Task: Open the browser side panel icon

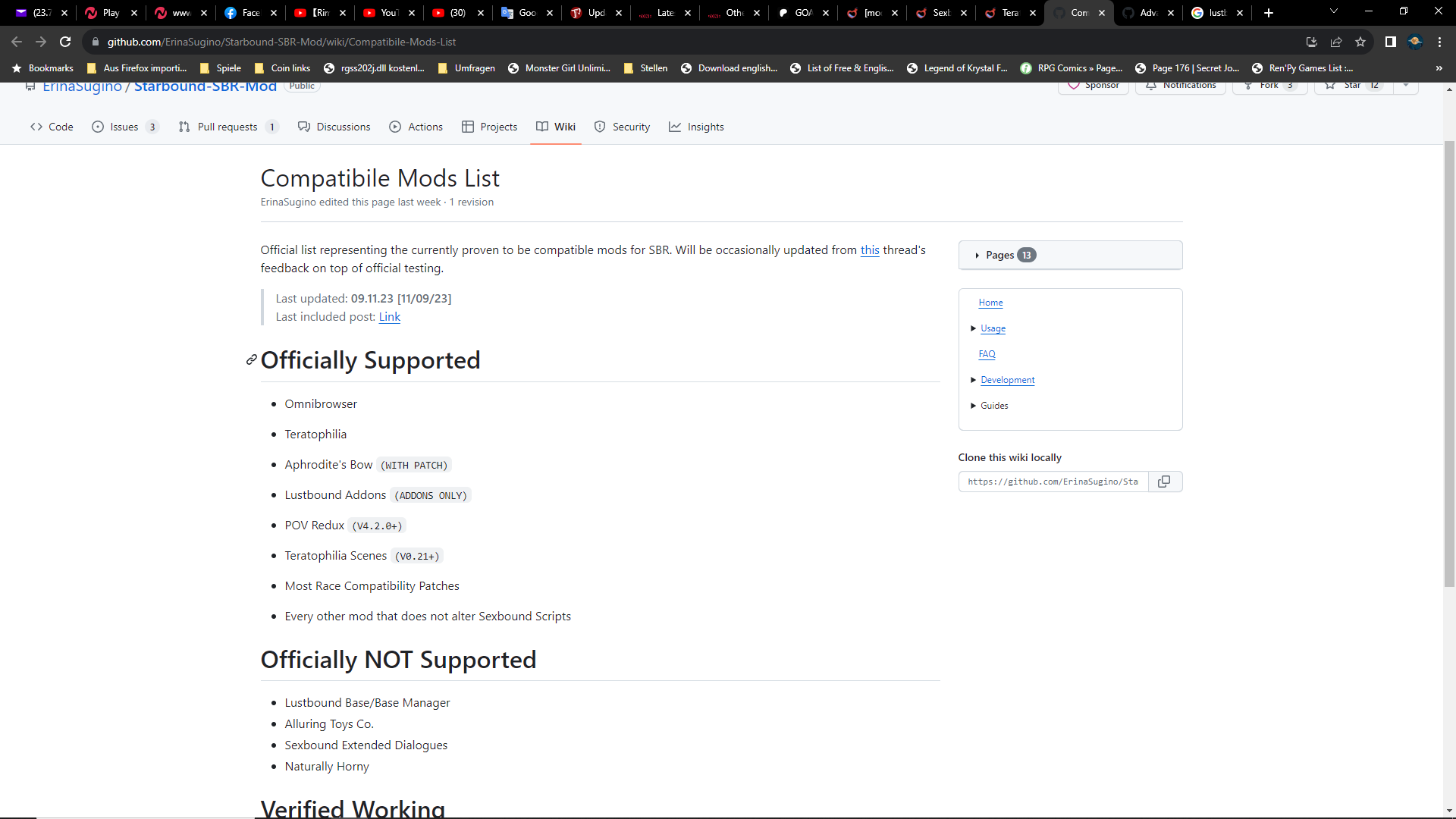Action: coord(1390,42)
